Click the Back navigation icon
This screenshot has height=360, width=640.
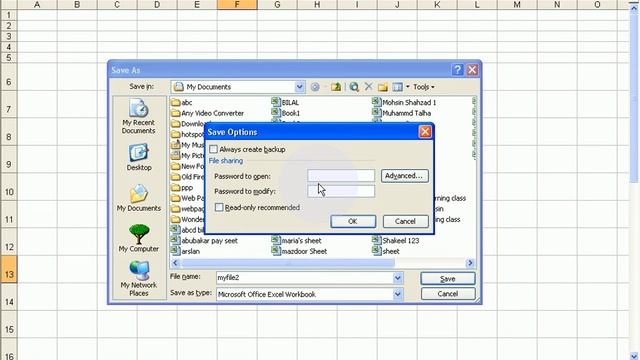(x=315, y=87)
